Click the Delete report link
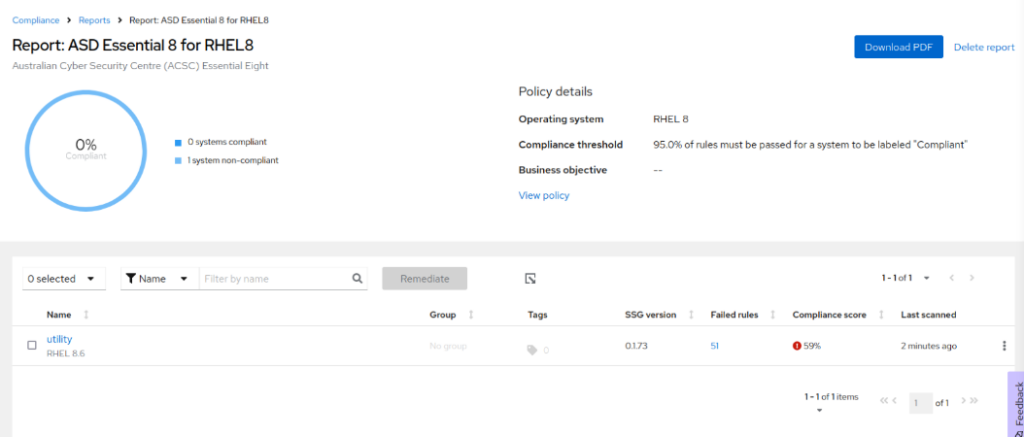1024x437 pixels. coord(984,47)
